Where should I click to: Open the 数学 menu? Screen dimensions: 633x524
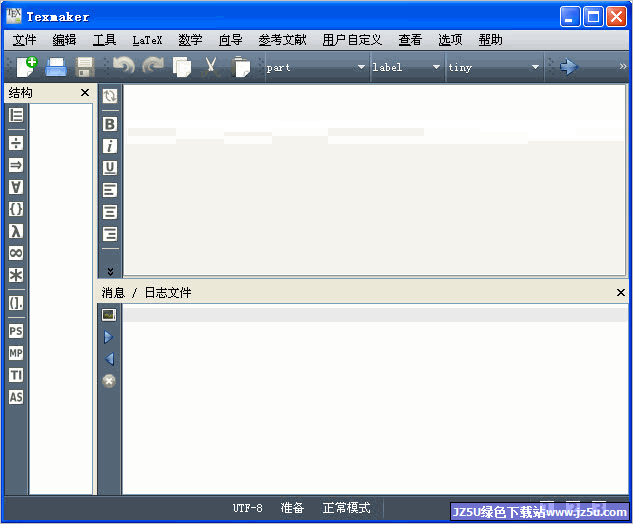tap(190, 40)
